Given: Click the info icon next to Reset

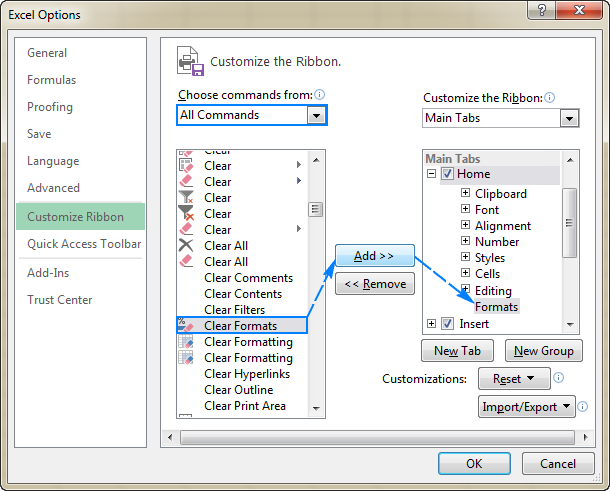Looking at the screenshot, I should point(558,379).
